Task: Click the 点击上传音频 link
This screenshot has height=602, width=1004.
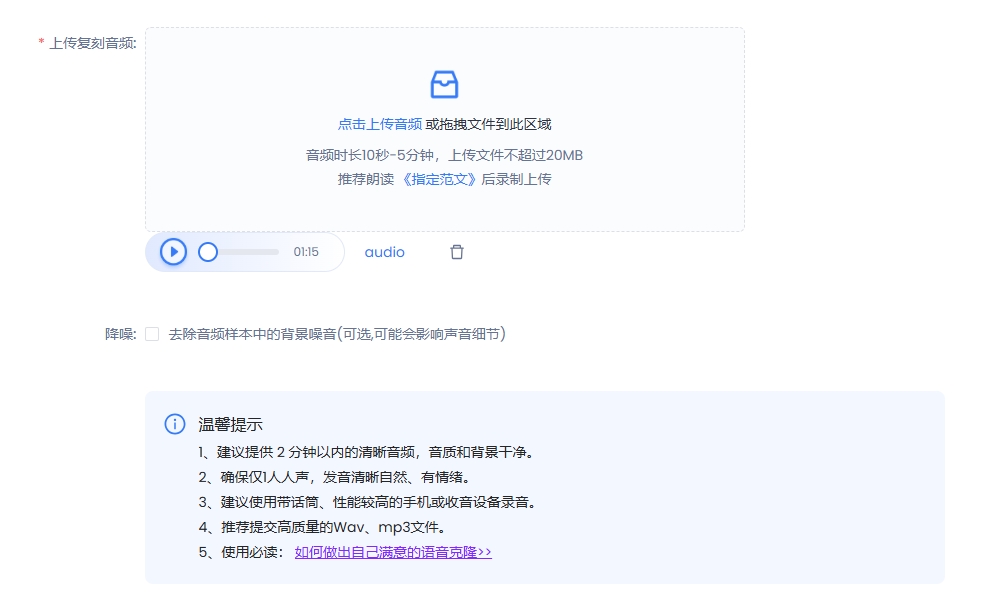Action: 379,125
